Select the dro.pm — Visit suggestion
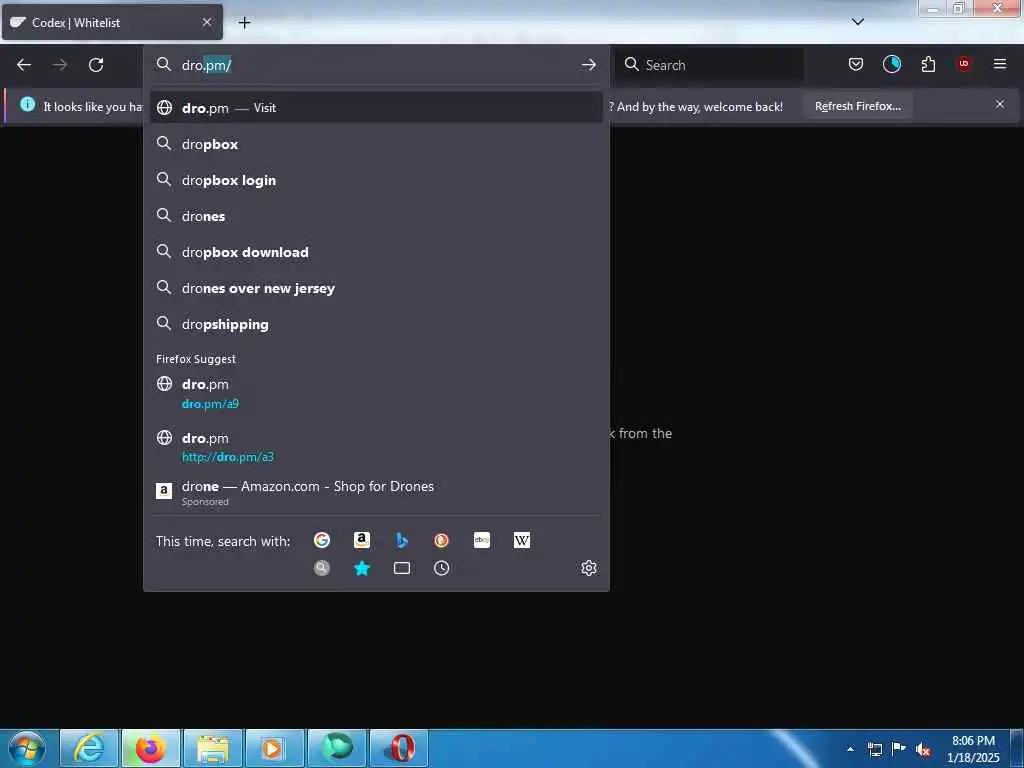 click(x=376, y=108)
